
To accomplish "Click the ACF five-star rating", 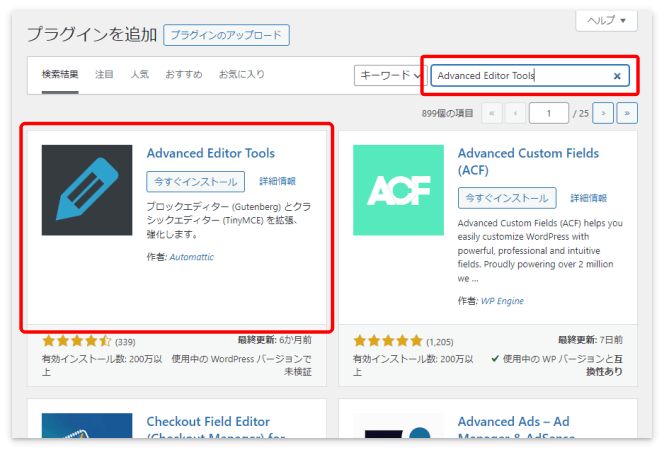I will 388,340.
